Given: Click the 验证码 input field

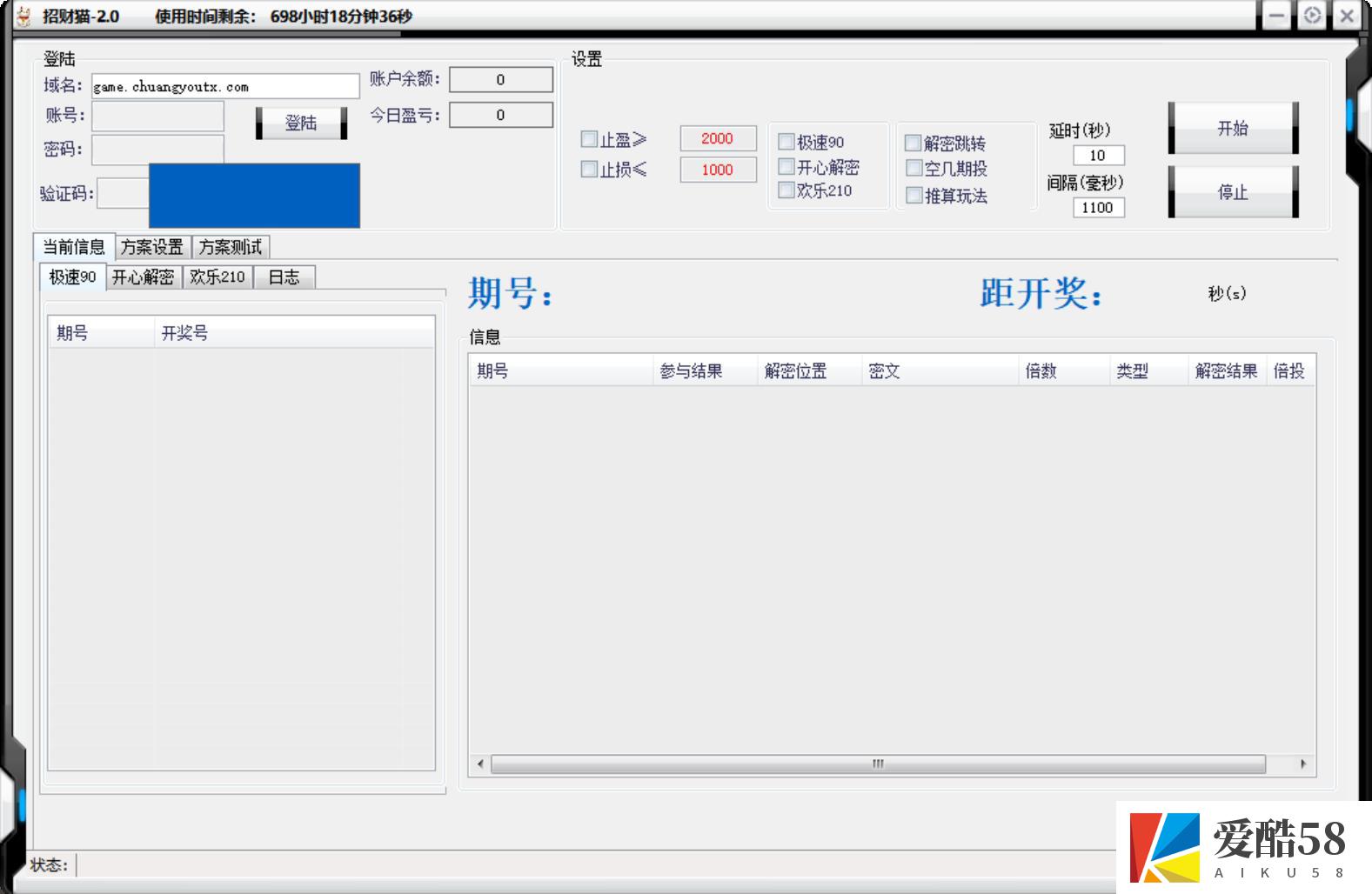Looking at the screenshot, I should [x=123, y=193].
